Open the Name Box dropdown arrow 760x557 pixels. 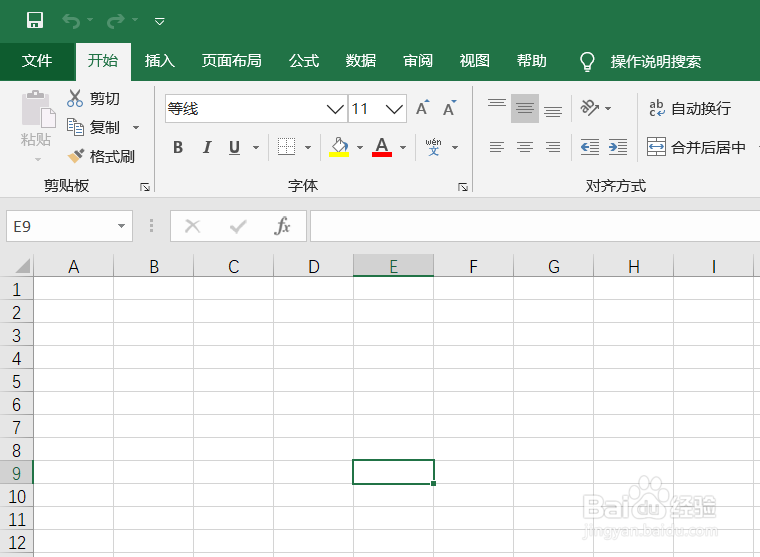coord(121,226)
